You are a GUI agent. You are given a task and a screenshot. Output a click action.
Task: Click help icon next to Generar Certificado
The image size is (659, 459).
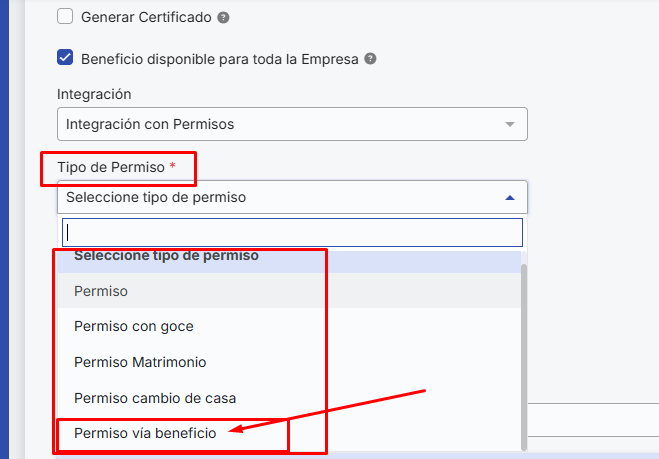click(x=223, y=18)
